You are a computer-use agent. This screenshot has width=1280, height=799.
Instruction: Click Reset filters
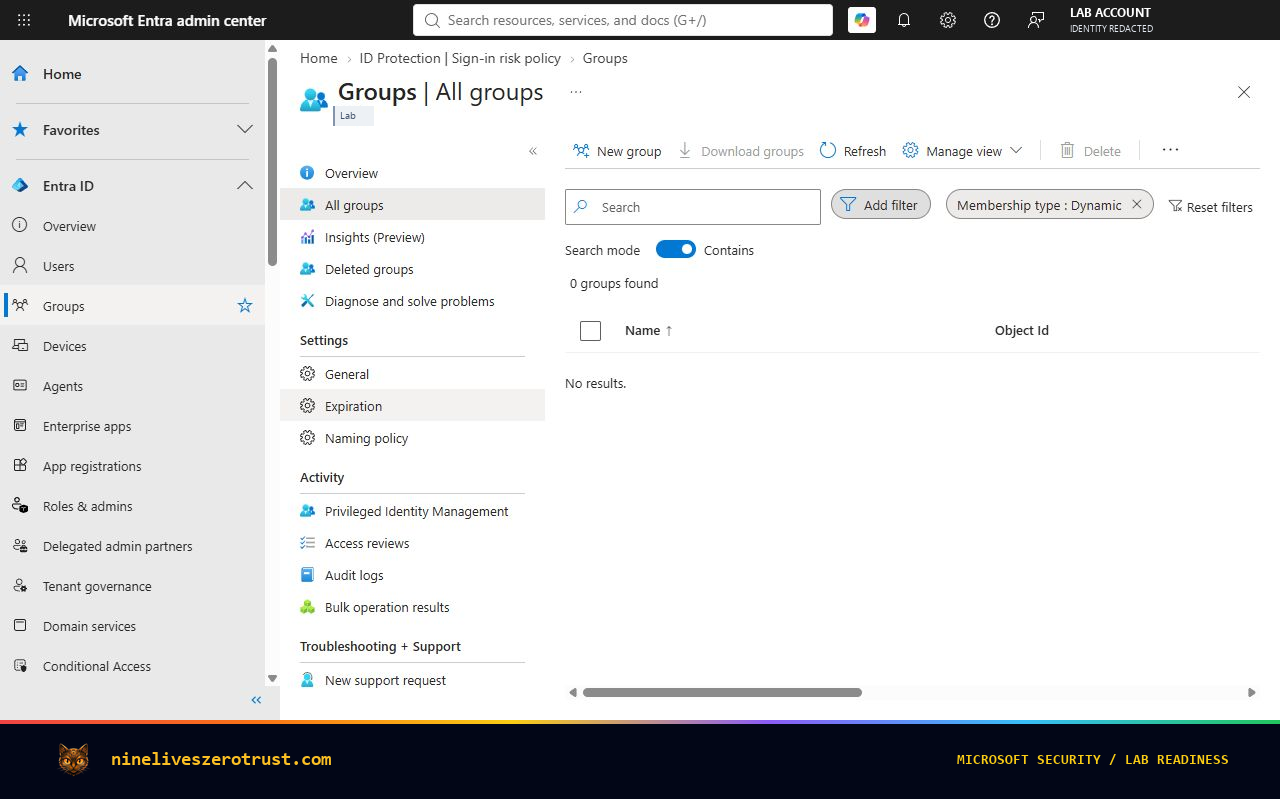pyautogui.click(x=1210, y=207)
